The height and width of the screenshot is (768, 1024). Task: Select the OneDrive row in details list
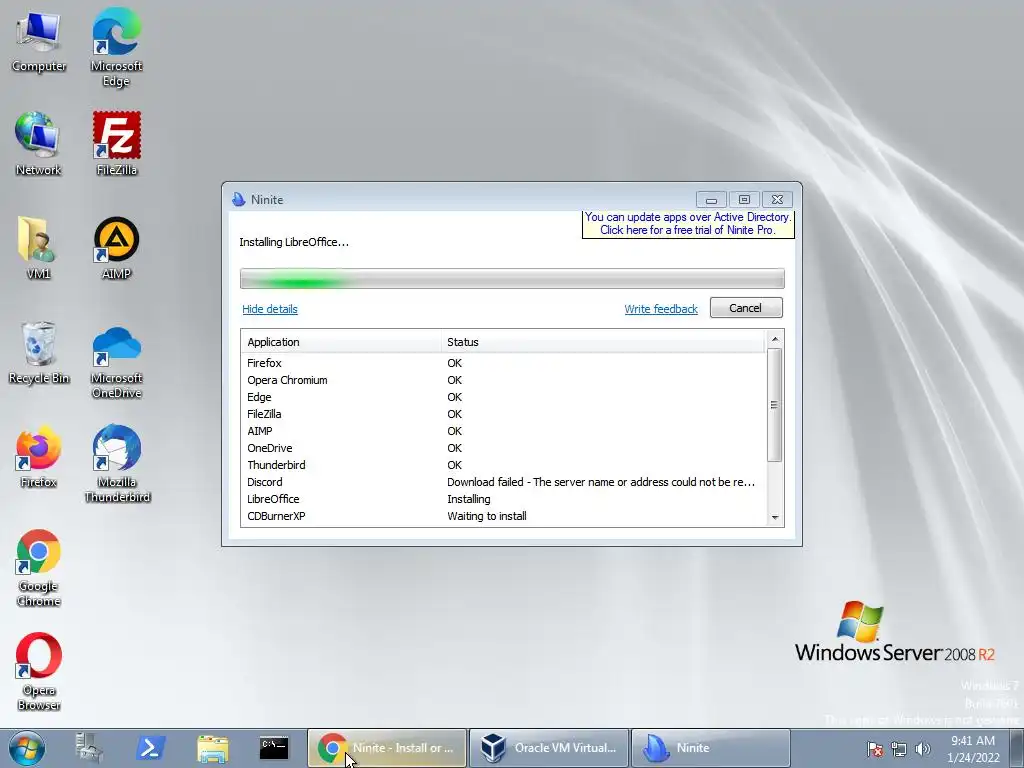pos(503,448)
